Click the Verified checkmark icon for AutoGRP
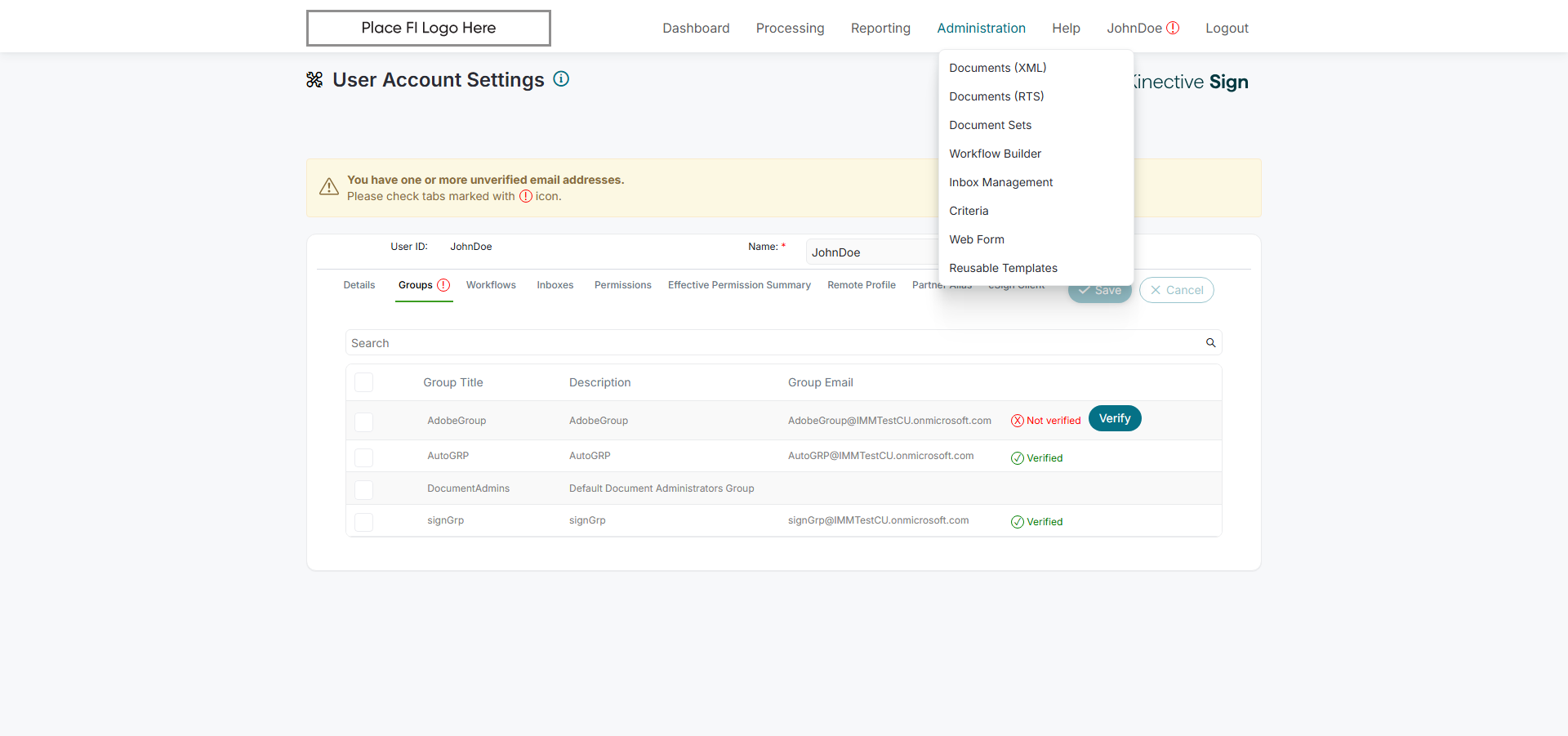Viewport: 1568px width, 736px height. coord(1018,458)
